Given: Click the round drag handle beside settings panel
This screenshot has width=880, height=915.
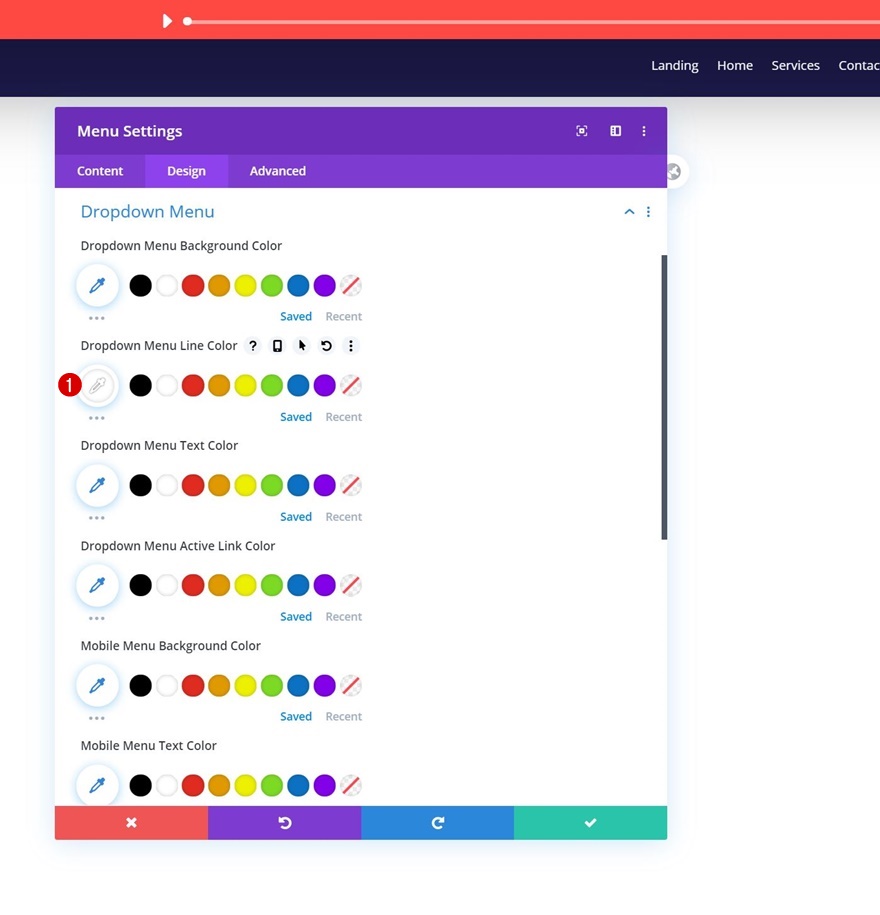Looking at the screenshot, I should [x=674, y=172].
